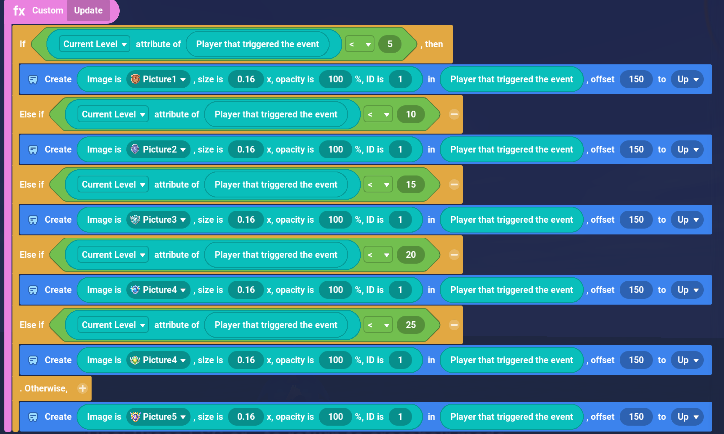Edit the offset 150 field in Picture2 row
This screenshot has width=724, height=434.
[x=636, y=150]
